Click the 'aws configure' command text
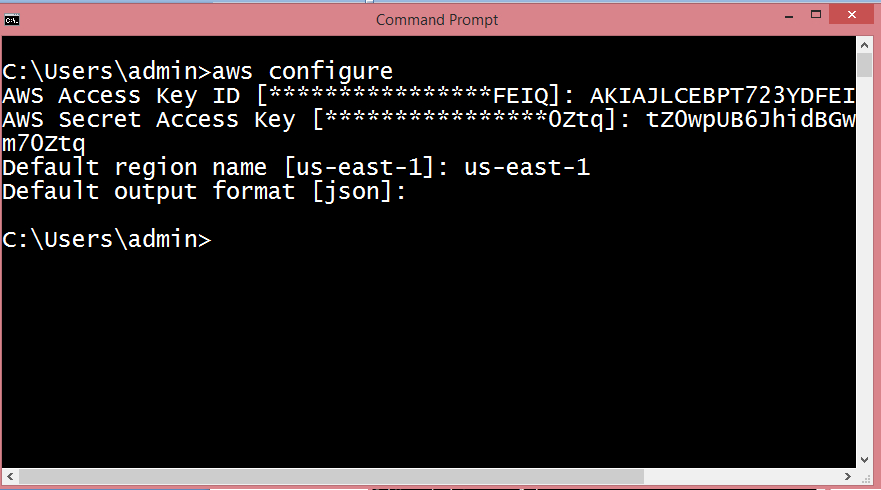 pyautogui.click(x=302, y=72)
